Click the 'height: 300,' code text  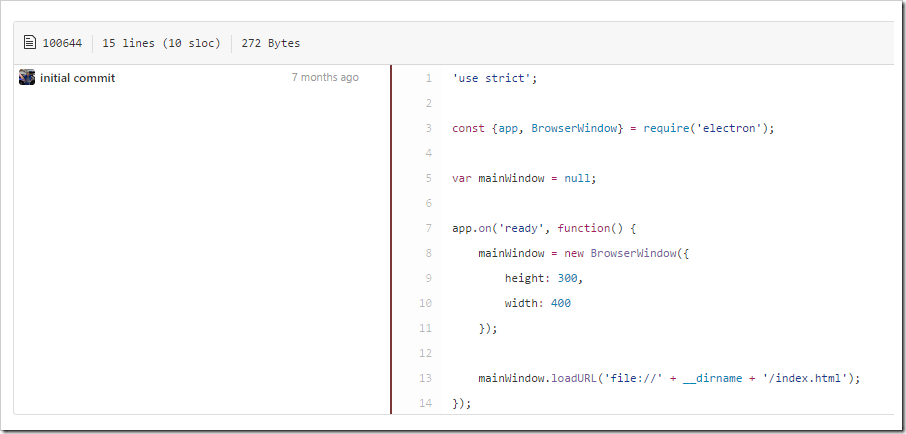[x=544, y=278]
